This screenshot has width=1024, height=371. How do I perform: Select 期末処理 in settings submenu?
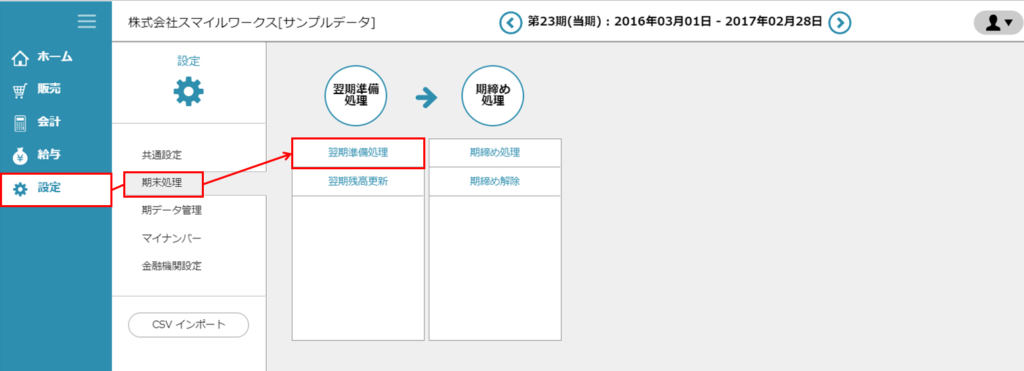pyautogui.click(x=163, y=184)
